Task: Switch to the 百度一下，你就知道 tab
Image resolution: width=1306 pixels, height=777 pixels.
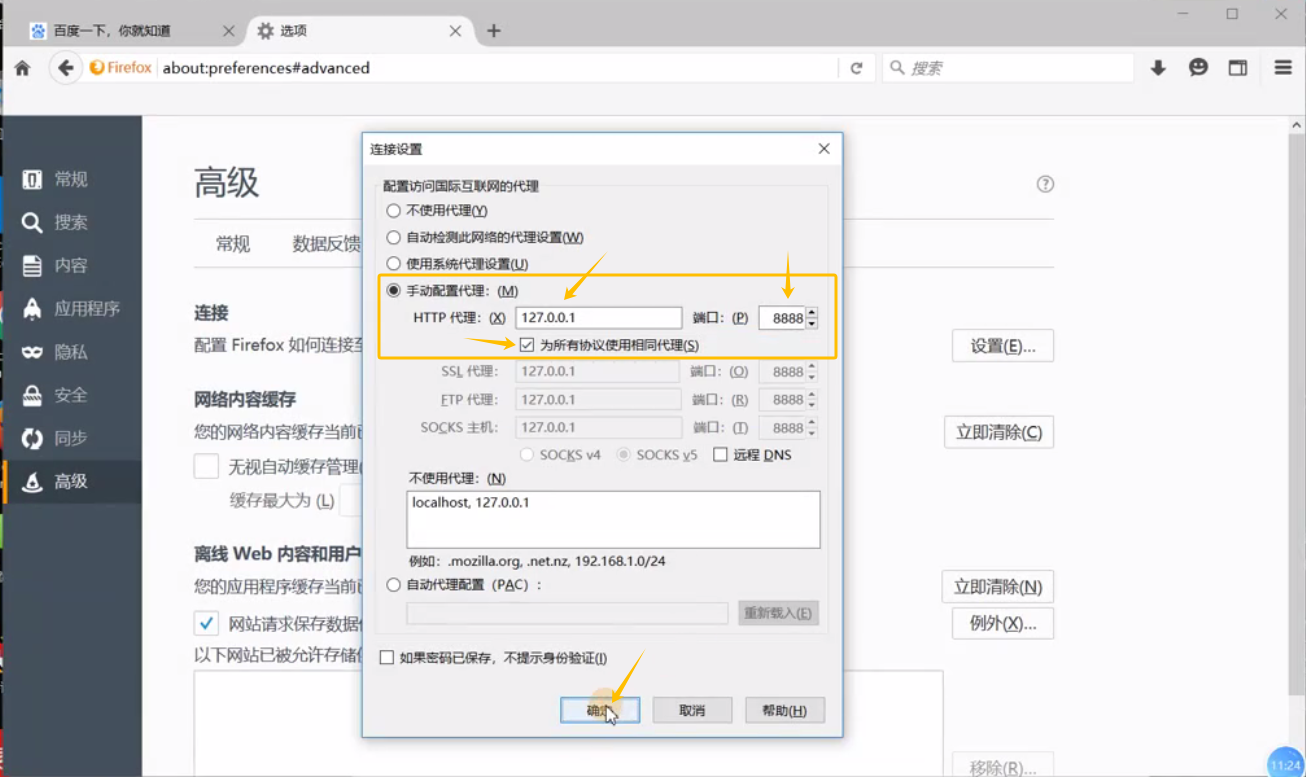Action: pyautogui.click(x=132, y=31)
